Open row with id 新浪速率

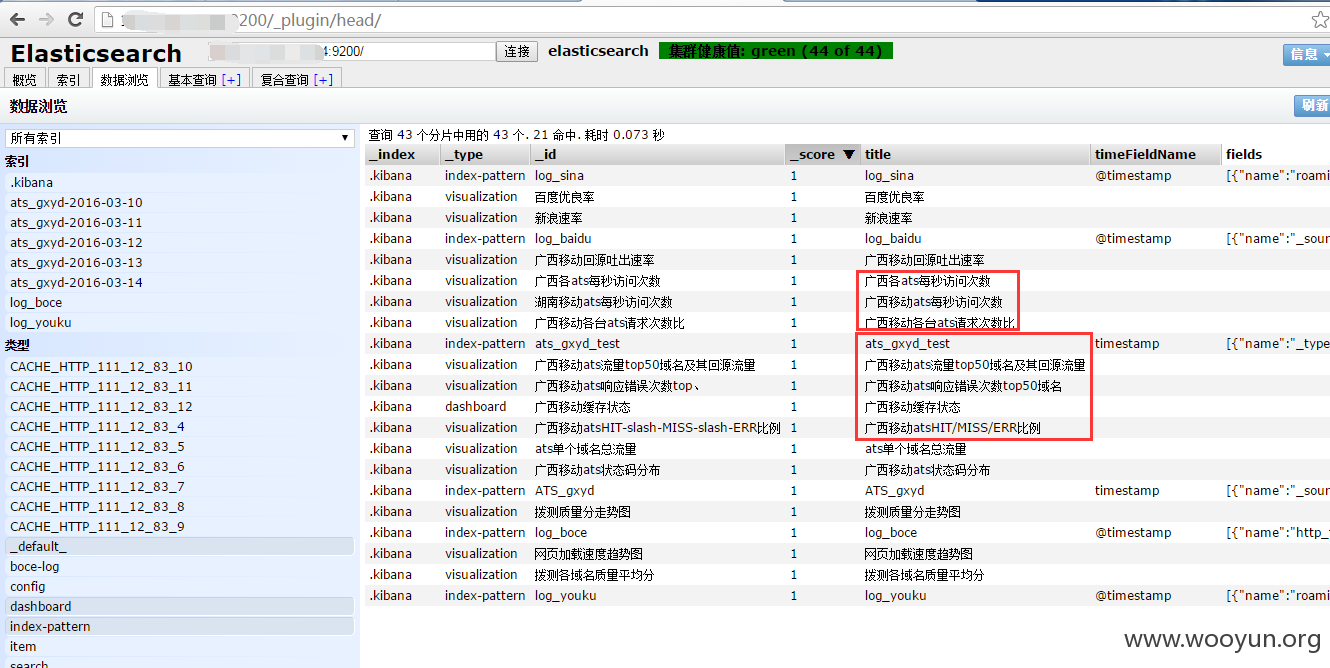coord(848,218)
